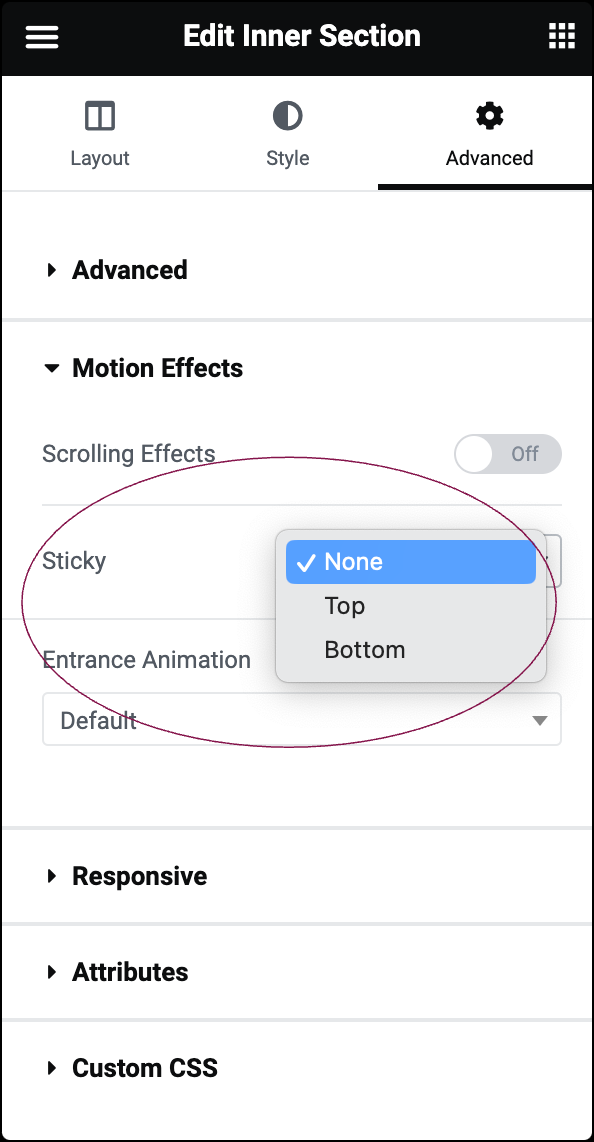Click the Entrance Animation dropdown arrow

tap(540, 719)
